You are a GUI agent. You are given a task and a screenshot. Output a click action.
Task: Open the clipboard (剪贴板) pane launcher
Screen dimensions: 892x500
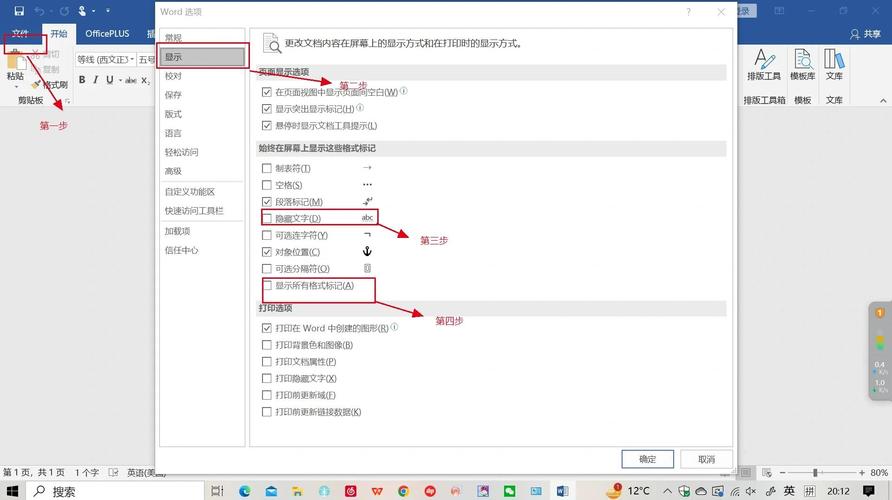tap(67, 101)
